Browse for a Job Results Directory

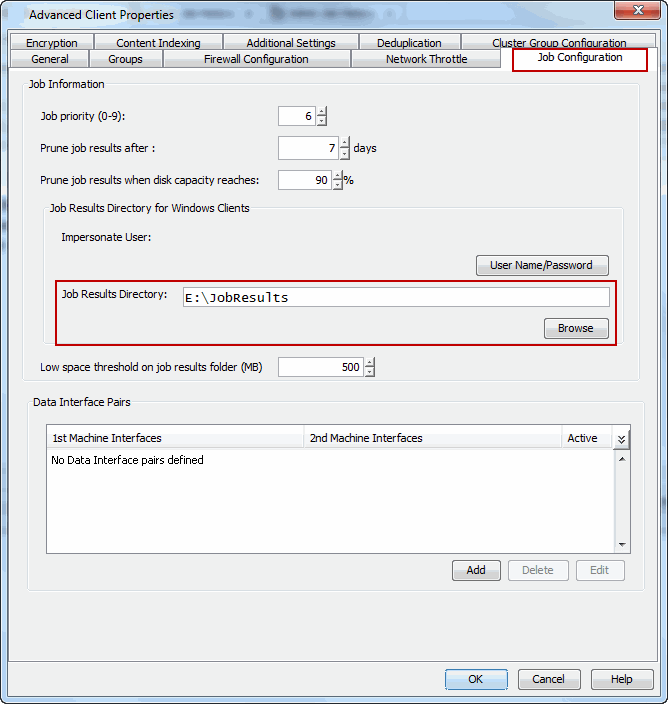pyautogui.click(x=576, y=328)
